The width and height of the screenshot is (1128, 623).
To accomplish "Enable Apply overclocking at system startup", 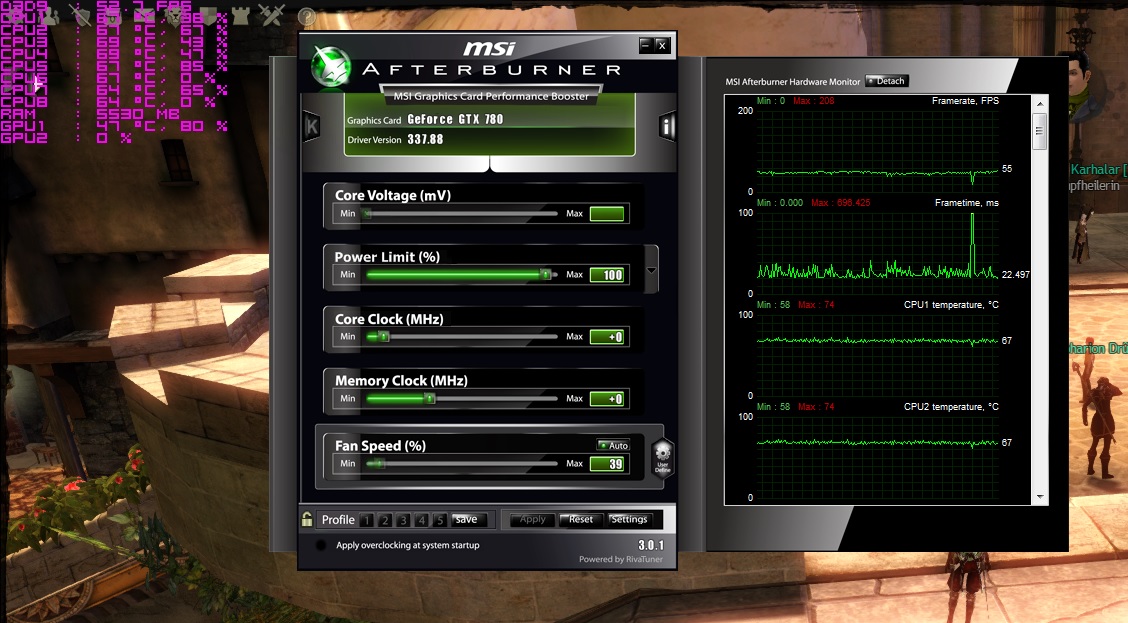I will click(321, 545).
